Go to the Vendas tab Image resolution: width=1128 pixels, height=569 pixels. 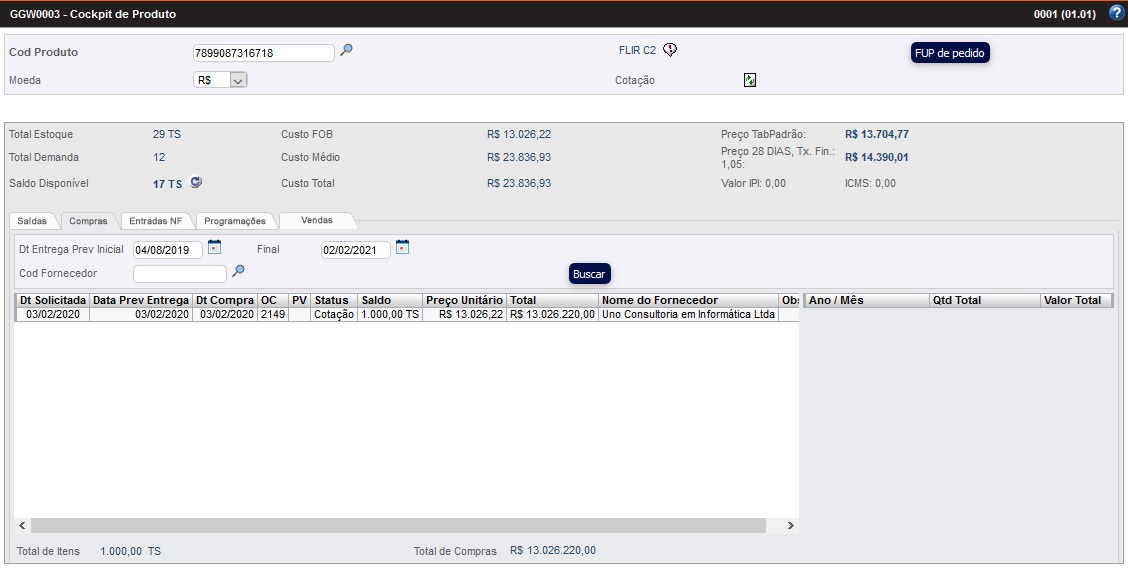click(317, 220)
